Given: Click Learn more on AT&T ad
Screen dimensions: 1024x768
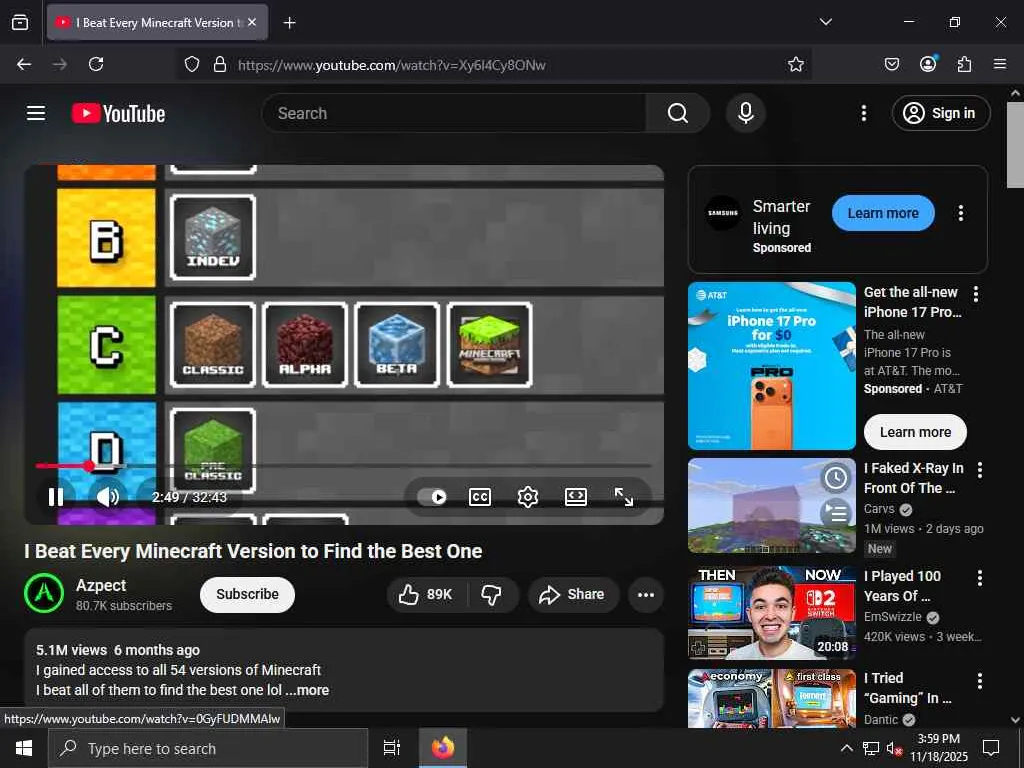Looking at the screenshot, I should tap(915, 432).
